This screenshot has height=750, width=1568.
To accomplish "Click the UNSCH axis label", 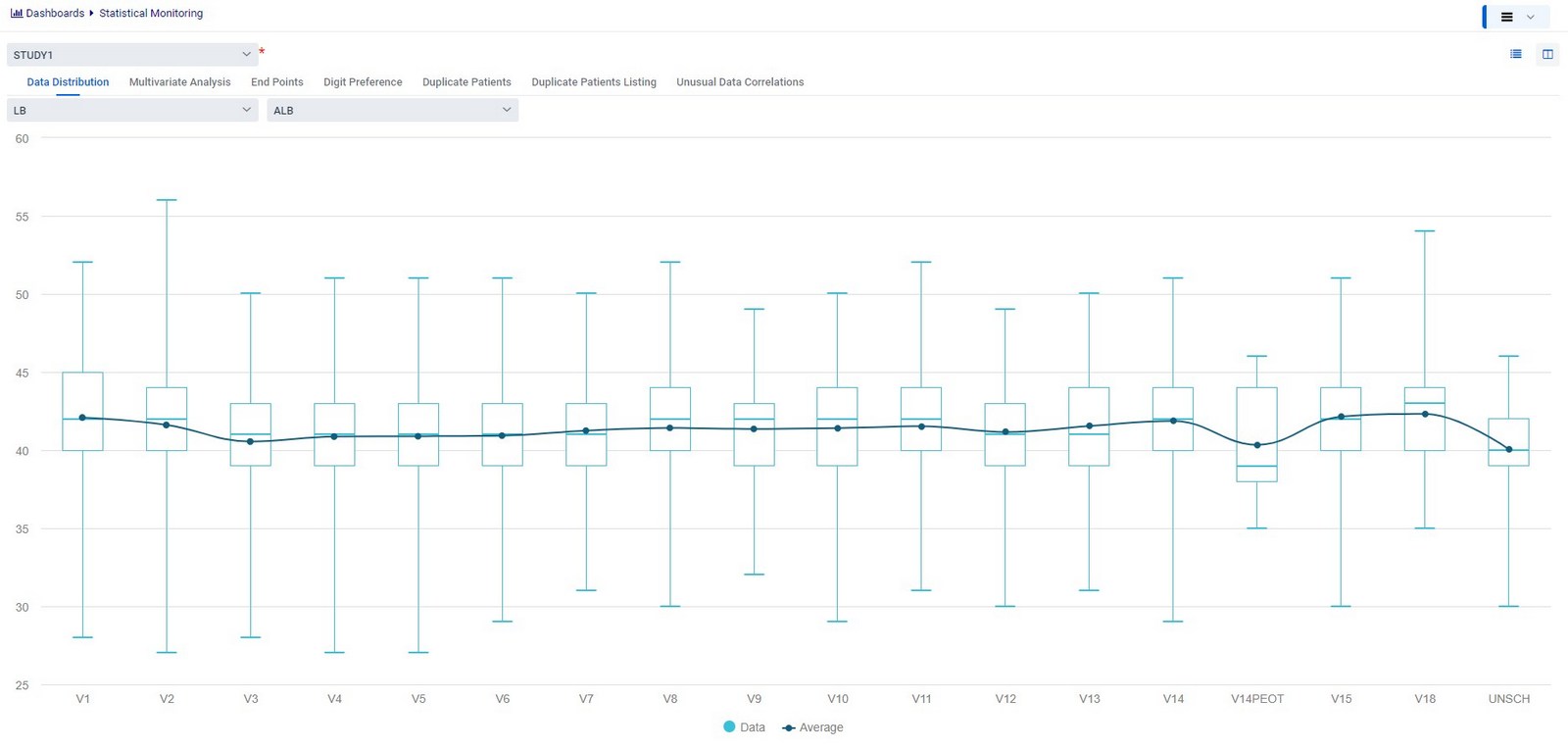I will click(x=1509, y=699).
